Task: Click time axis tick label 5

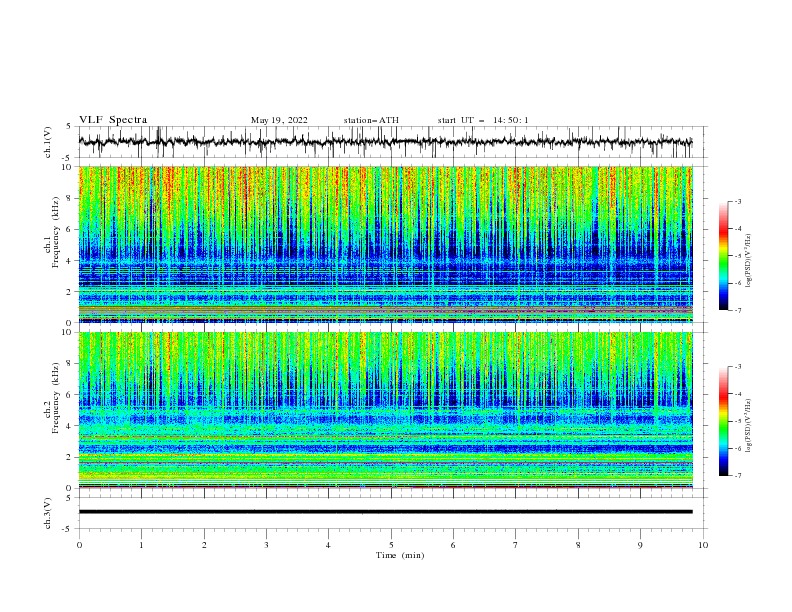Action: click(x=391, y=545)
